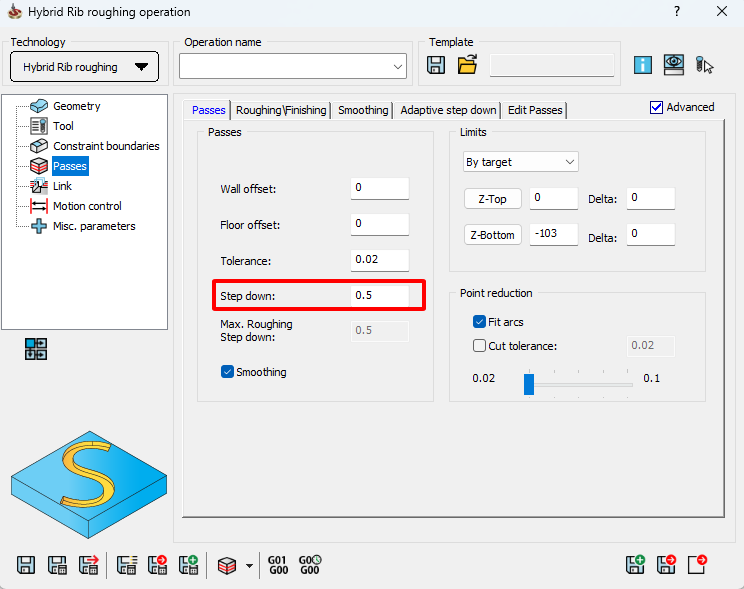The width and height of the screenshot is (744, 589).
Task: Uncheck the Advanced checkbox
Action: (657, 107)
